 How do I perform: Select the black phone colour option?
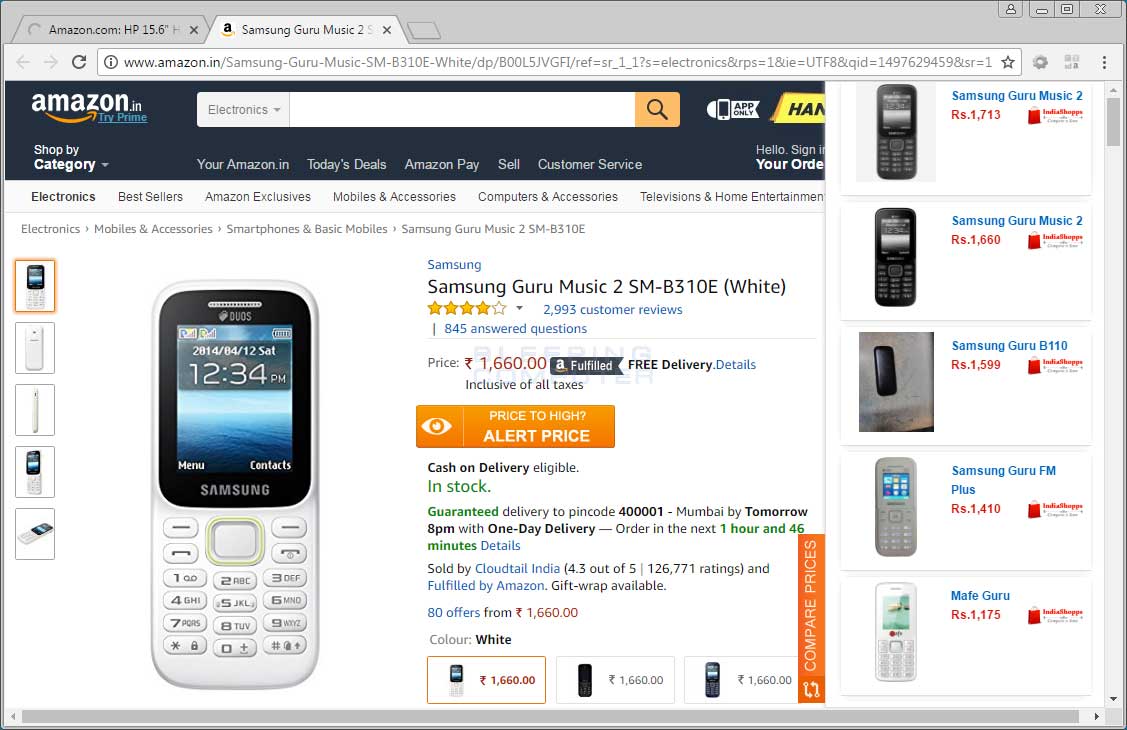(x=615, y=680)
